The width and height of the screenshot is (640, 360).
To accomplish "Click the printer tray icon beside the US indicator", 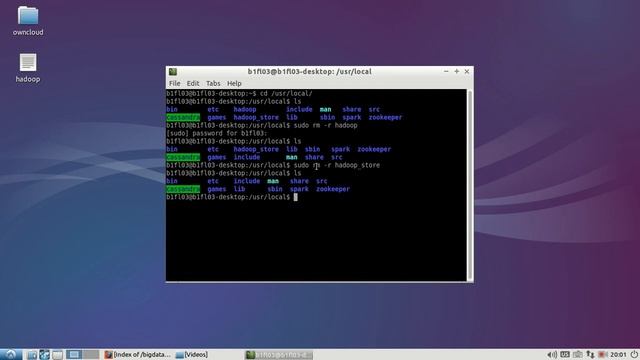I will (578, 355).
